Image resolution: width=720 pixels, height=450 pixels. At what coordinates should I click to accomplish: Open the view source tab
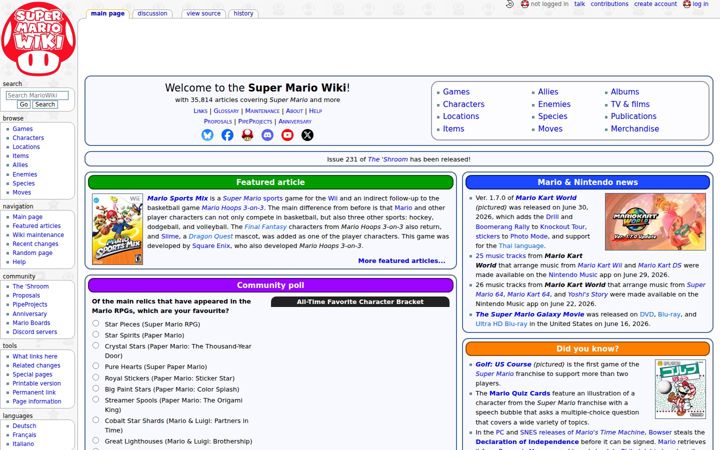(x=203, y=14)
